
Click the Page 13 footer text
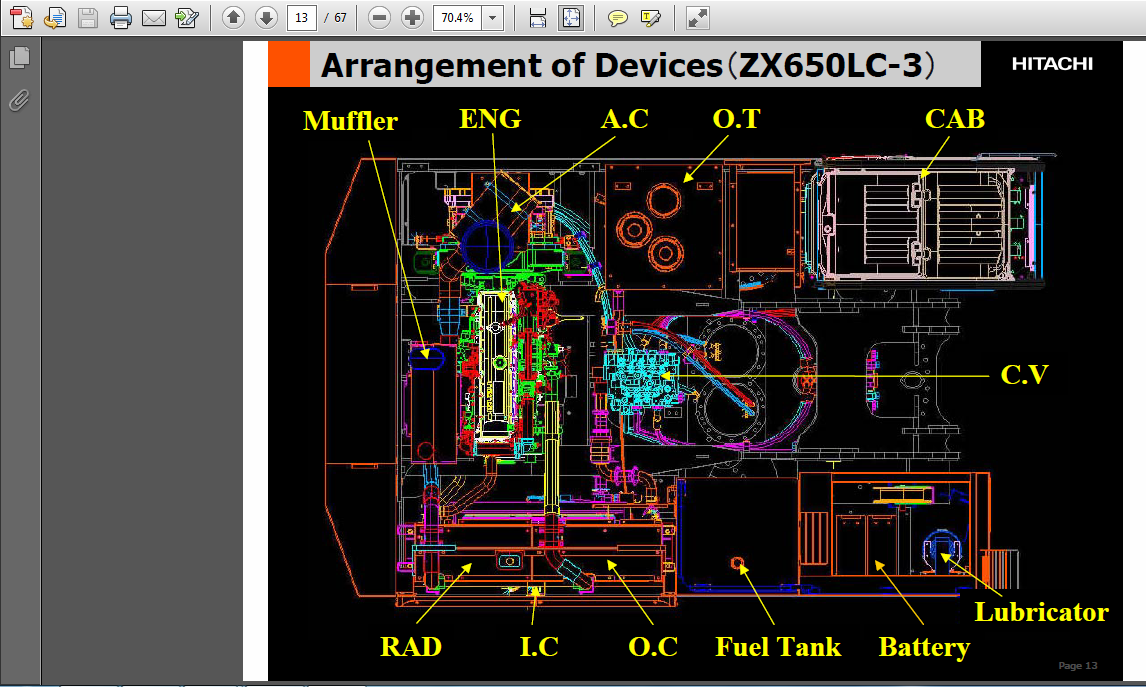(x=1078, y=665)
